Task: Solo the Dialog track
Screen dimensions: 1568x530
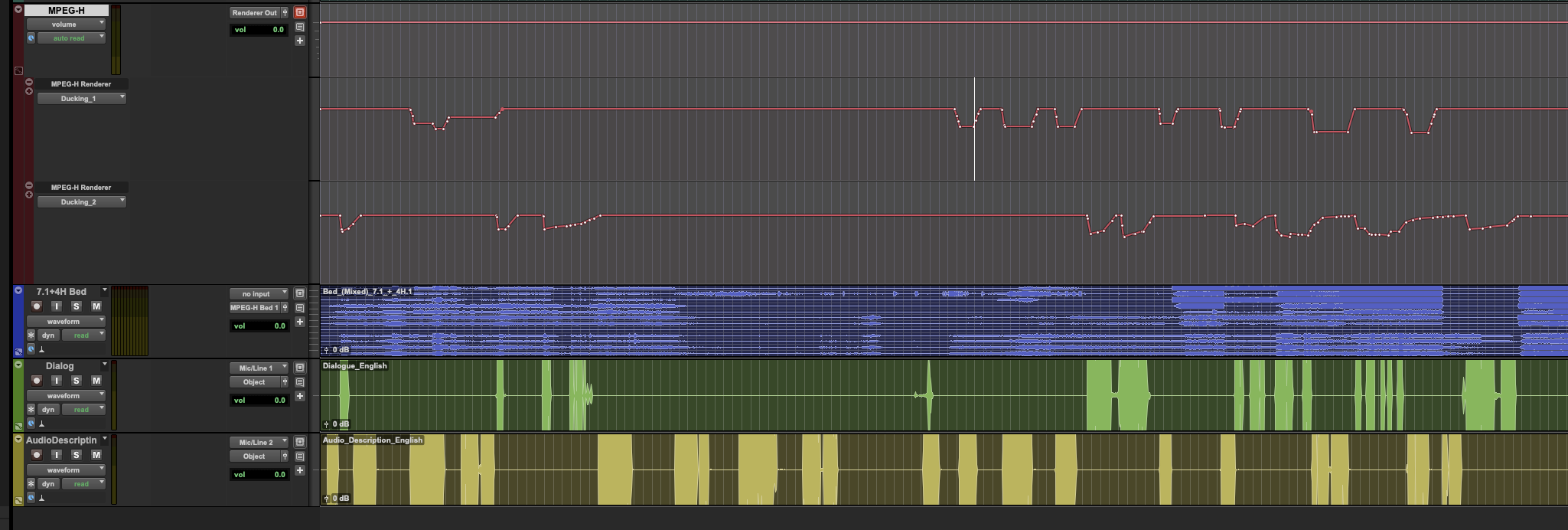Action: point(76,380)
